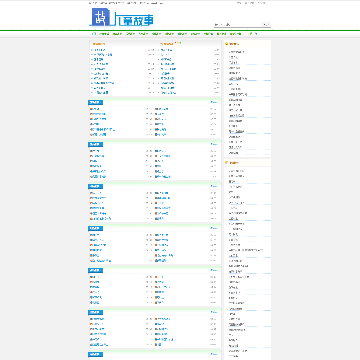Click the orange heading of the top-left list
Screen dimensions: 360x360
point(99,44)
